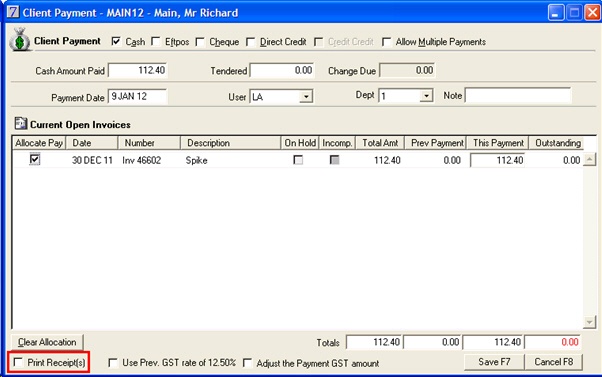This screenshot has height=377, width=602.
Task: Click the Cash Amount Paid field
Action: point(138,71)
